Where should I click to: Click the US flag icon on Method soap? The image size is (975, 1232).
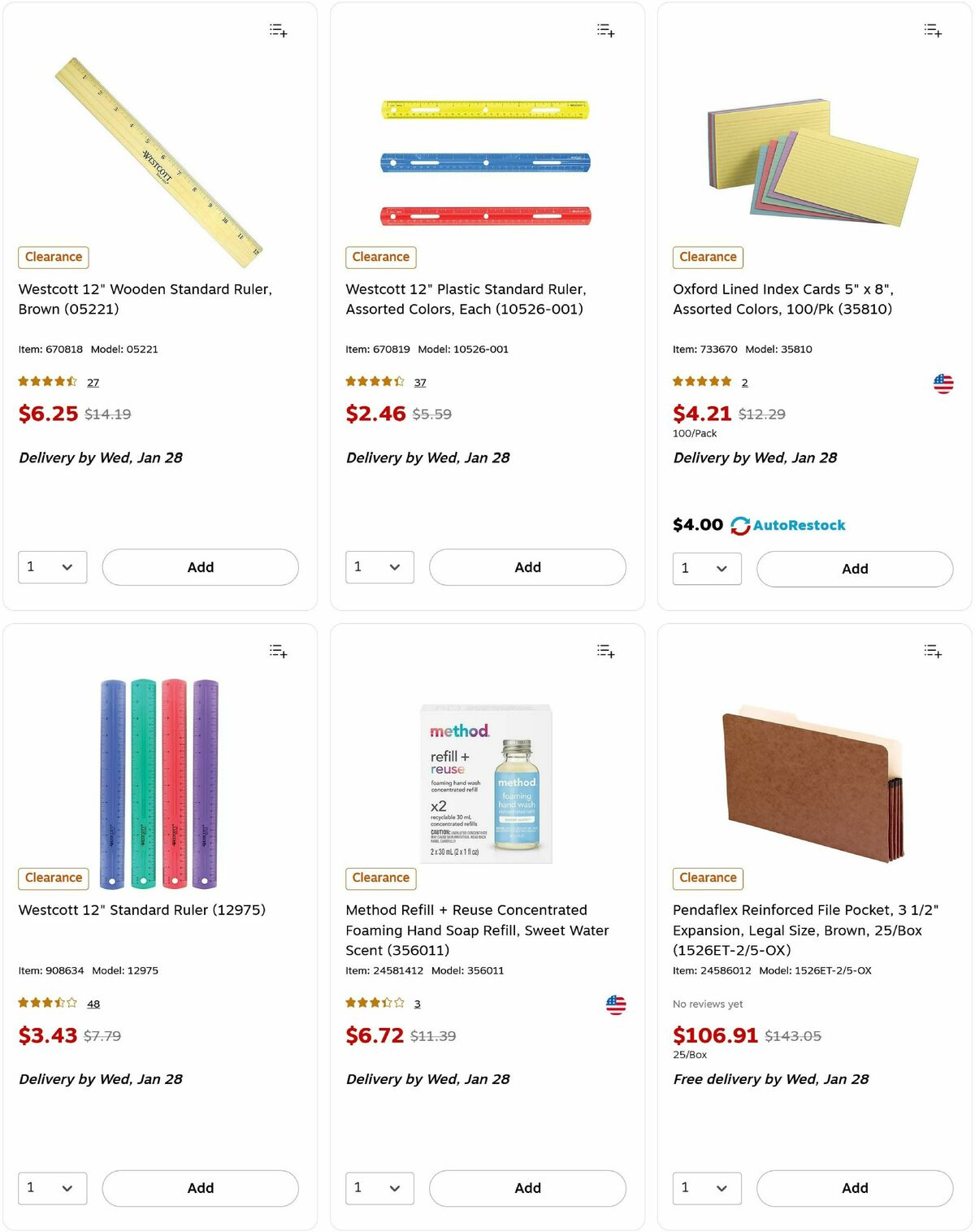click(616, 1004)
